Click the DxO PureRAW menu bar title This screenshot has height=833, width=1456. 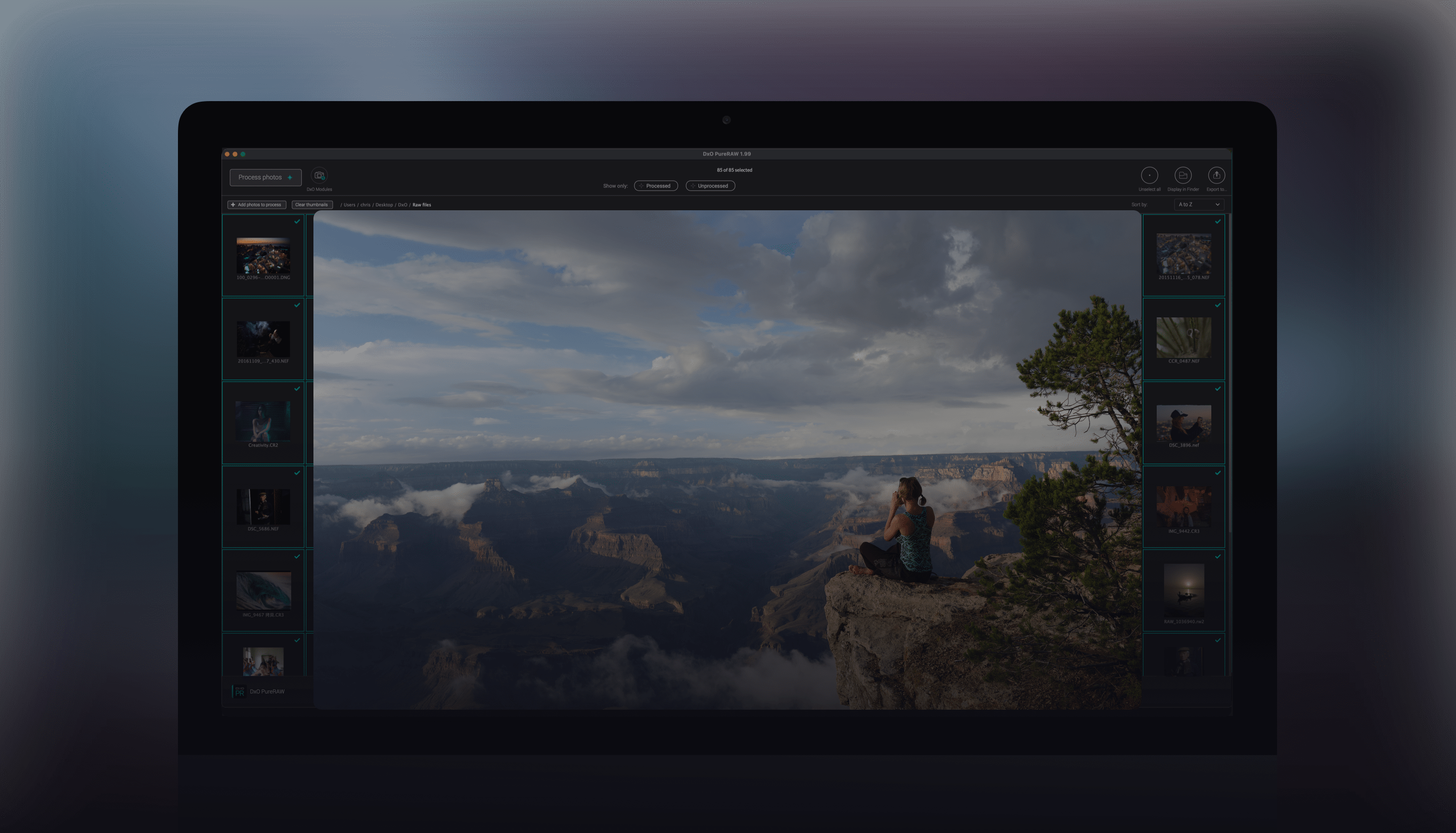click(727, 154)
